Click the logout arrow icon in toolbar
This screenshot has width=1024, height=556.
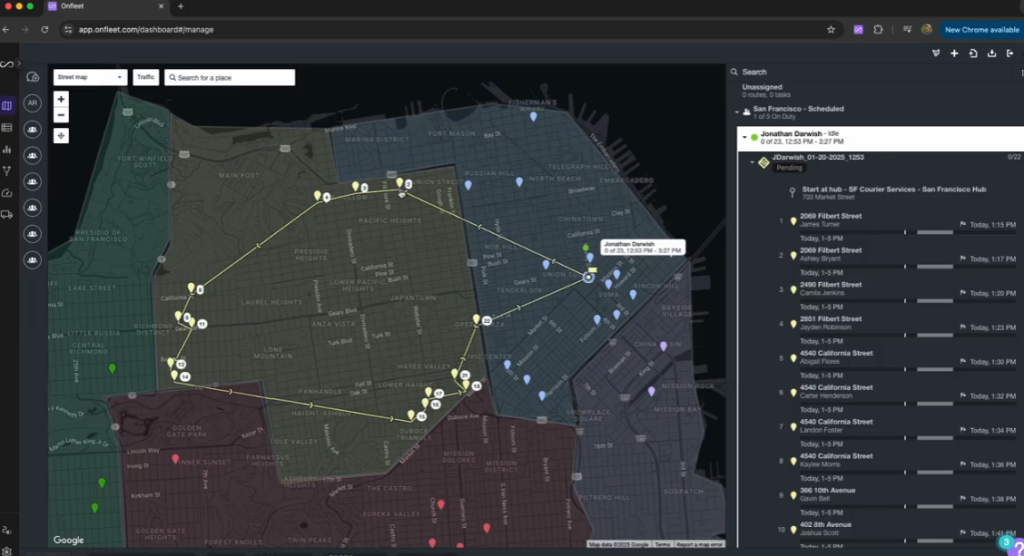[1010, 54]
